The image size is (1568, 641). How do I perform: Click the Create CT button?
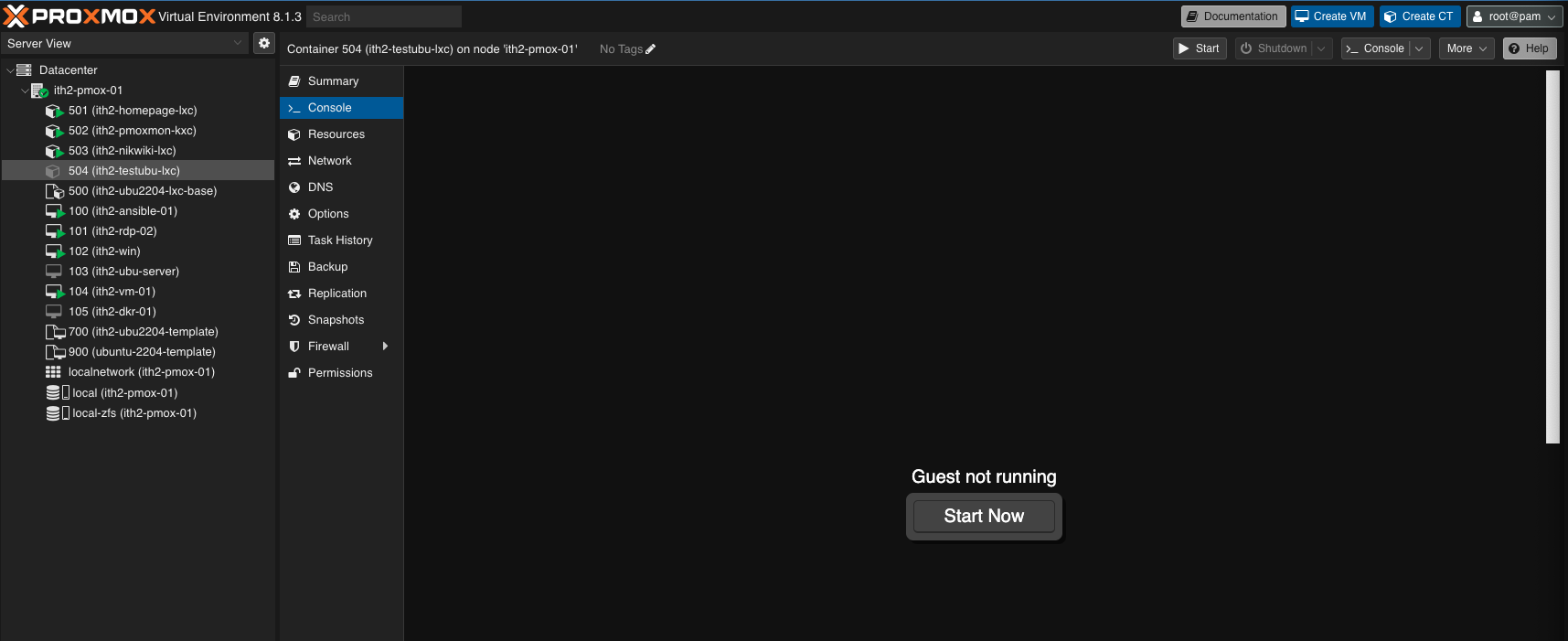1420,16
